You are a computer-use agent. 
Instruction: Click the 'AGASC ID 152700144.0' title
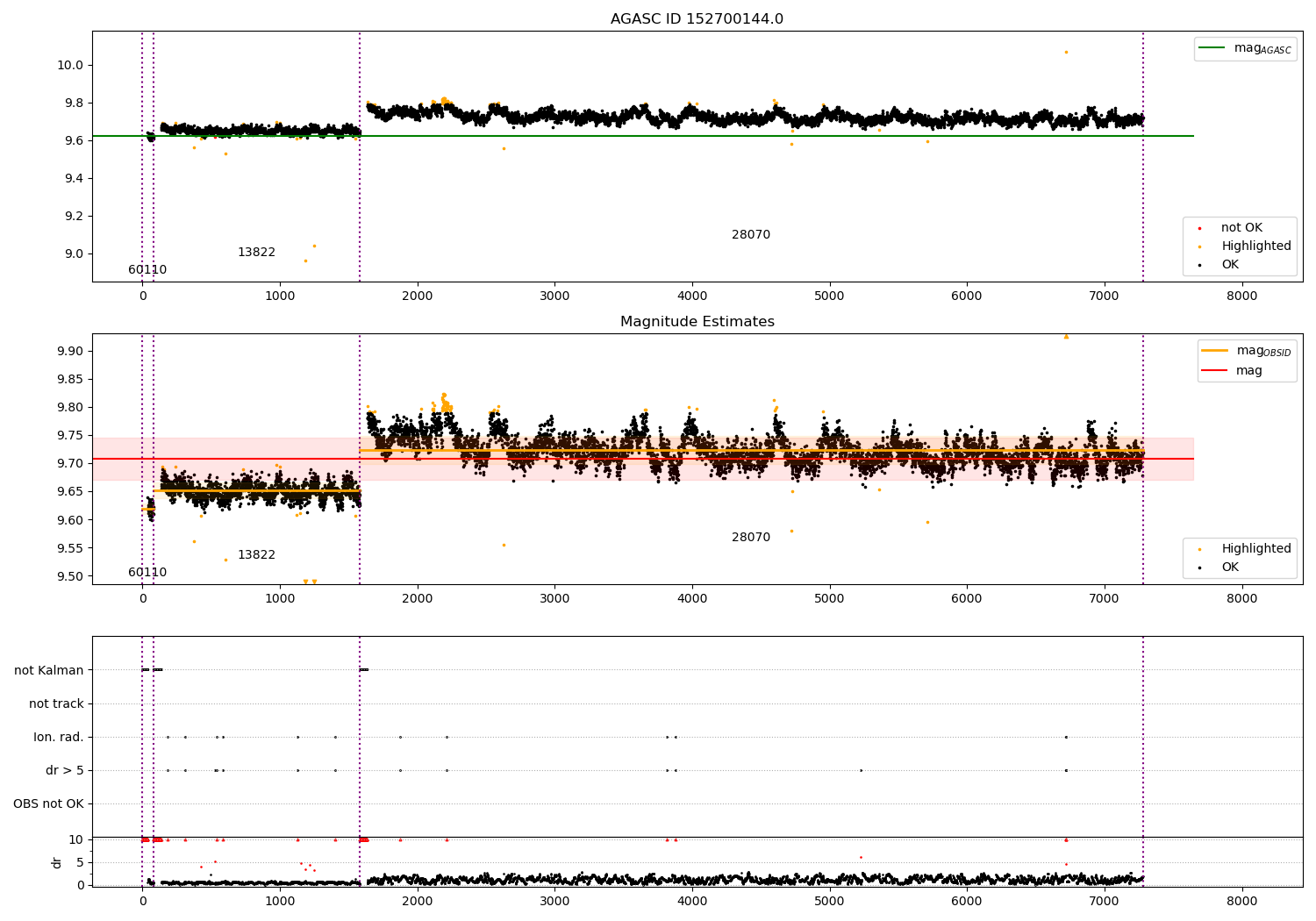pos(697,19)
